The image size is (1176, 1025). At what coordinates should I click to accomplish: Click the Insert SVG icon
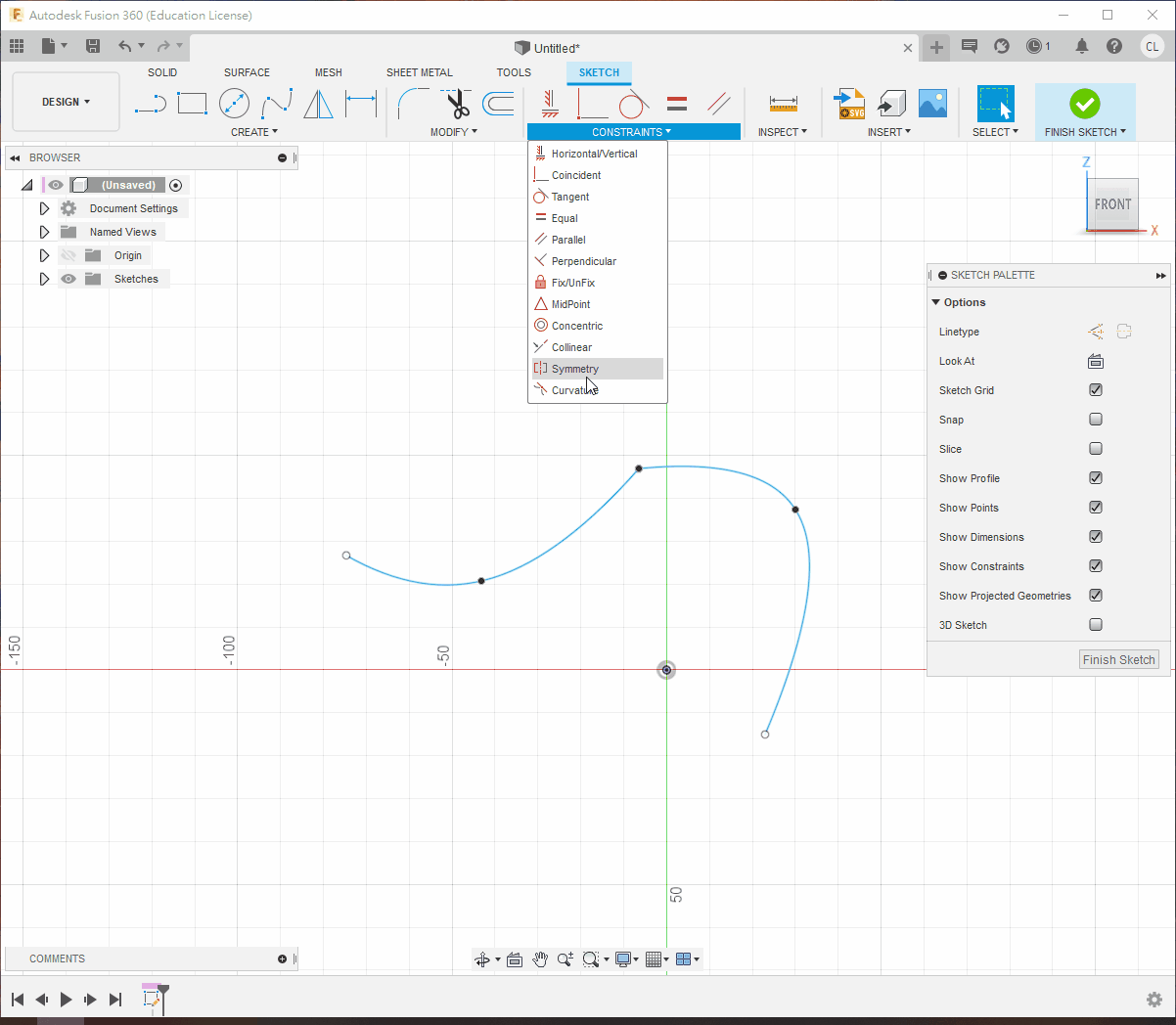click(x=849, y=104)
